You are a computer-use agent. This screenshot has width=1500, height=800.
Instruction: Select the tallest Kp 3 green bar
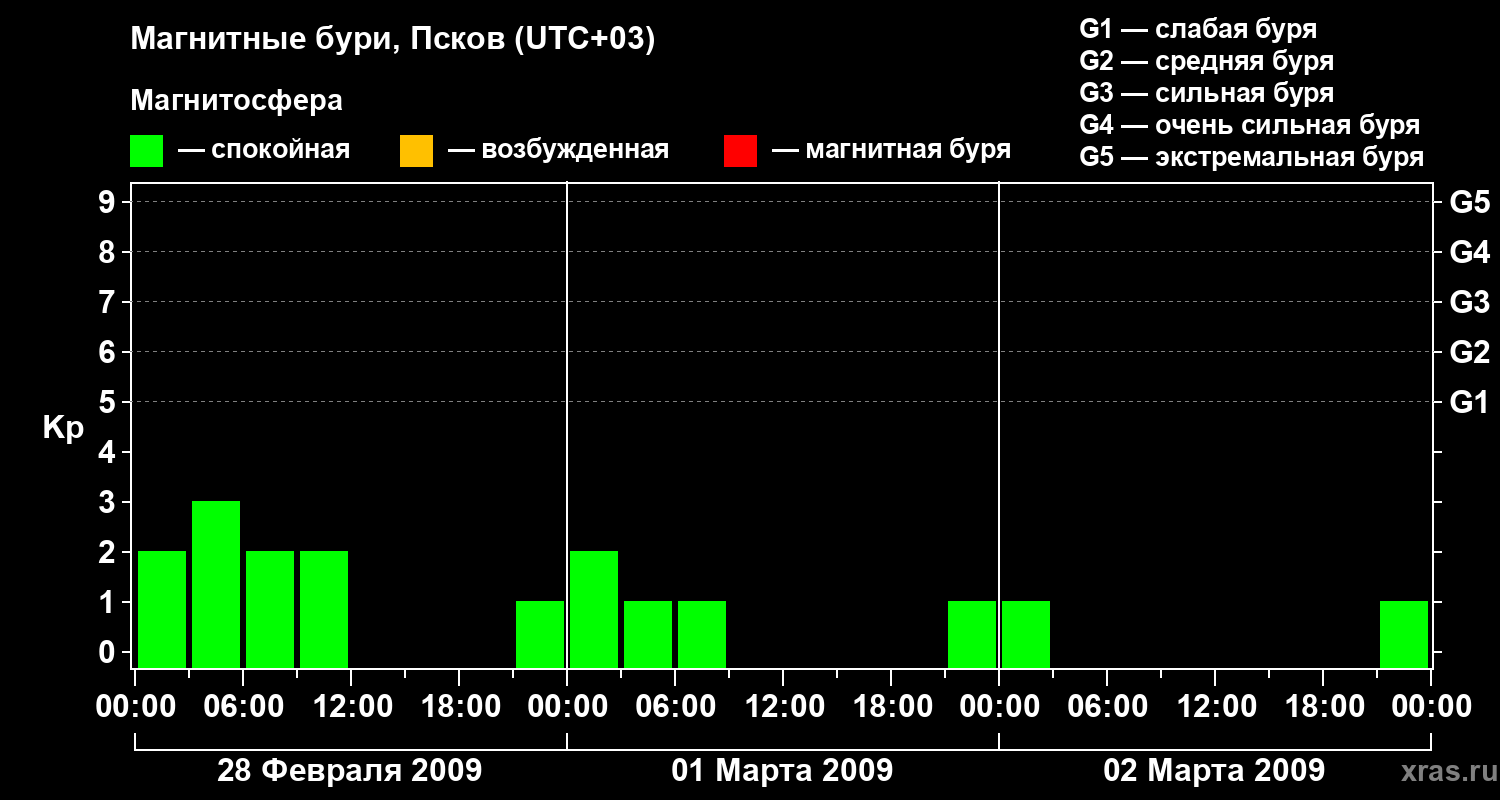(x=216, y=584)
